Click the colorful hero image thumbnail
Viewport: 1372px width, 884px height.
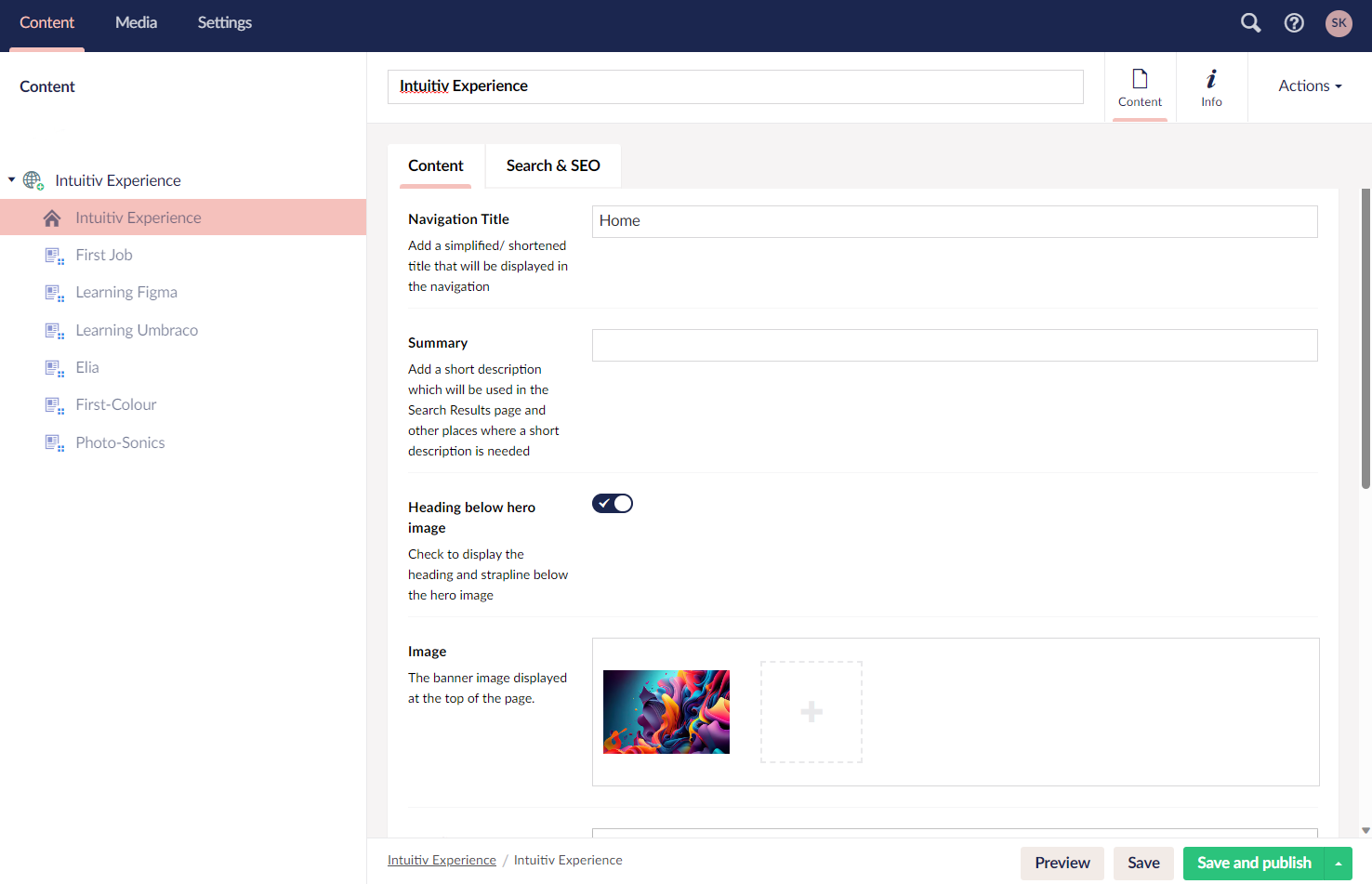(x=666, y=711)
